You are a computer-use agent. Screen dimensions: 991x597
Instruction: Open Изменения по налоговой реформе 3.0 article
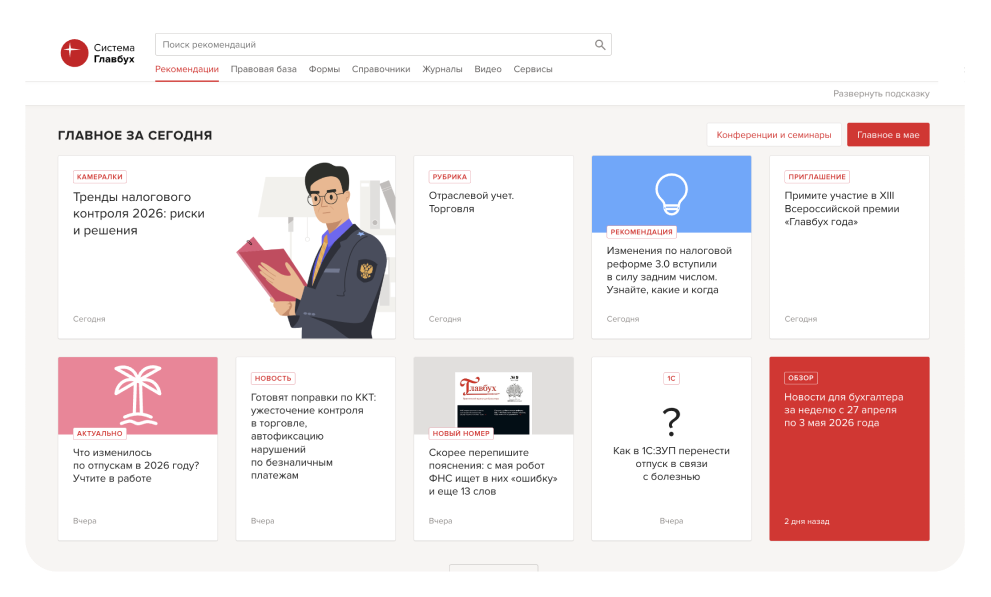coord(669,270)
